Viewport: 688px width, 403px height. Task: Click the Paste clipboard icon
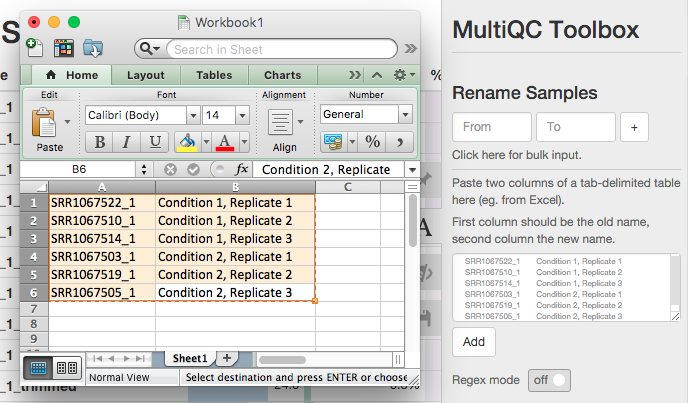click(x=43, y=123)
